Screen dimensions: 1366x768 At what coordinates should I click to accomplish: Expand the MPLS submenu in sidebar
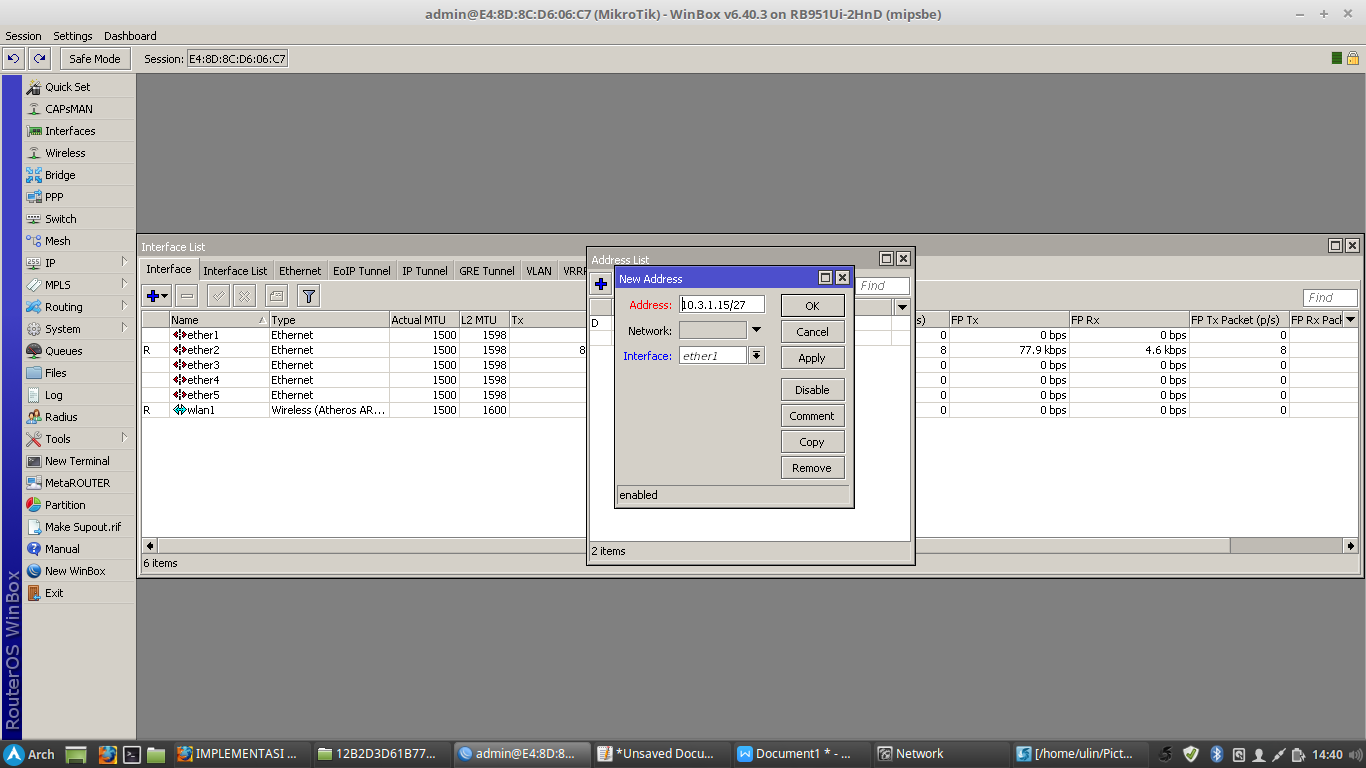point(125,284)
